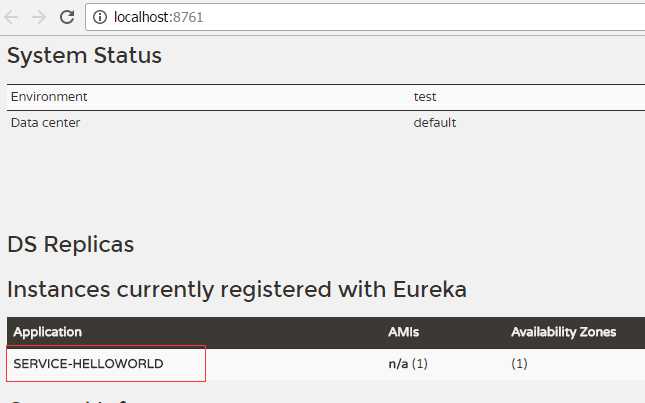Image resolution: width=645 pixels, height=403 pixels.
Task: Click the Availability Zones column header
Action: pos(563,332)
